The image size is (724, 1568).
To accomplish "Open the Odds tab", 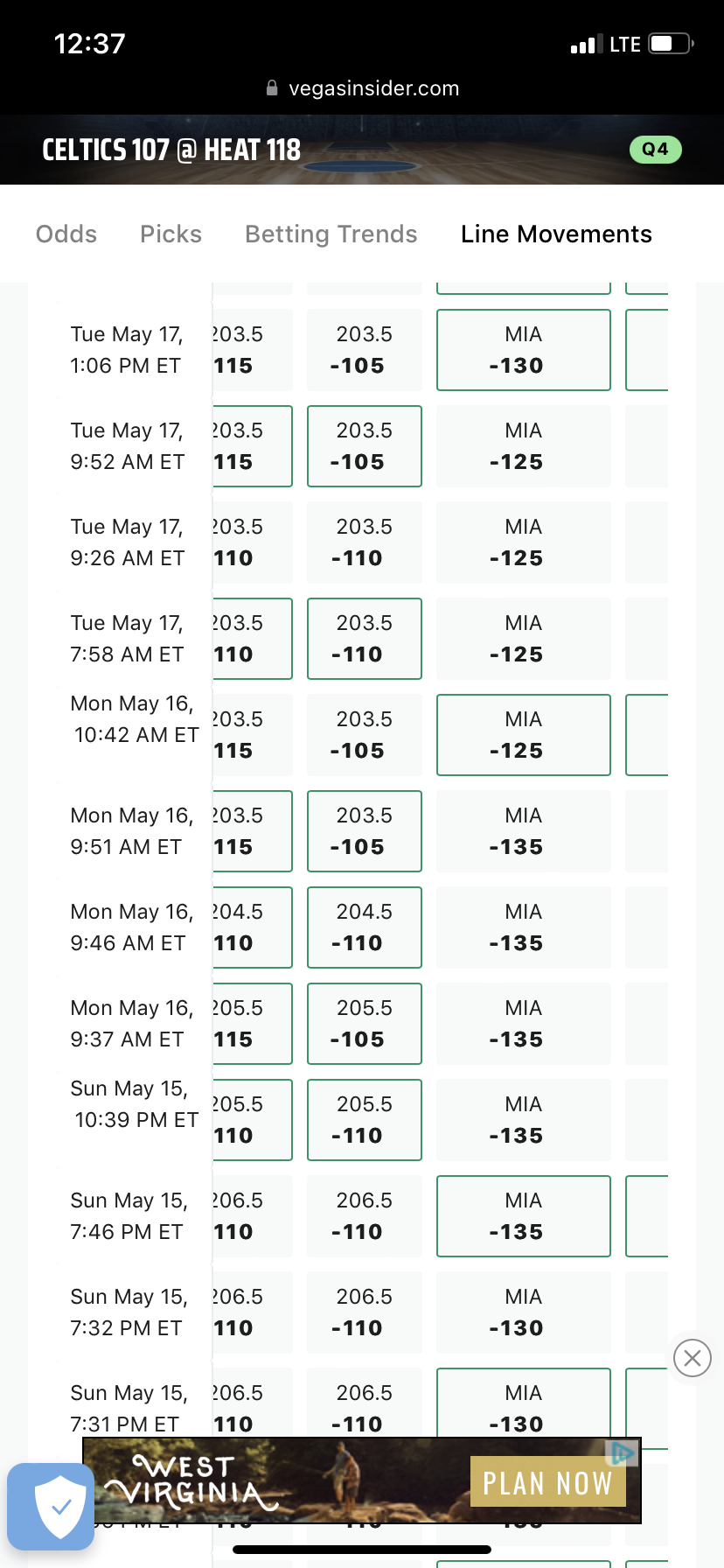I will pyautogui.click(x=66, y=234).
